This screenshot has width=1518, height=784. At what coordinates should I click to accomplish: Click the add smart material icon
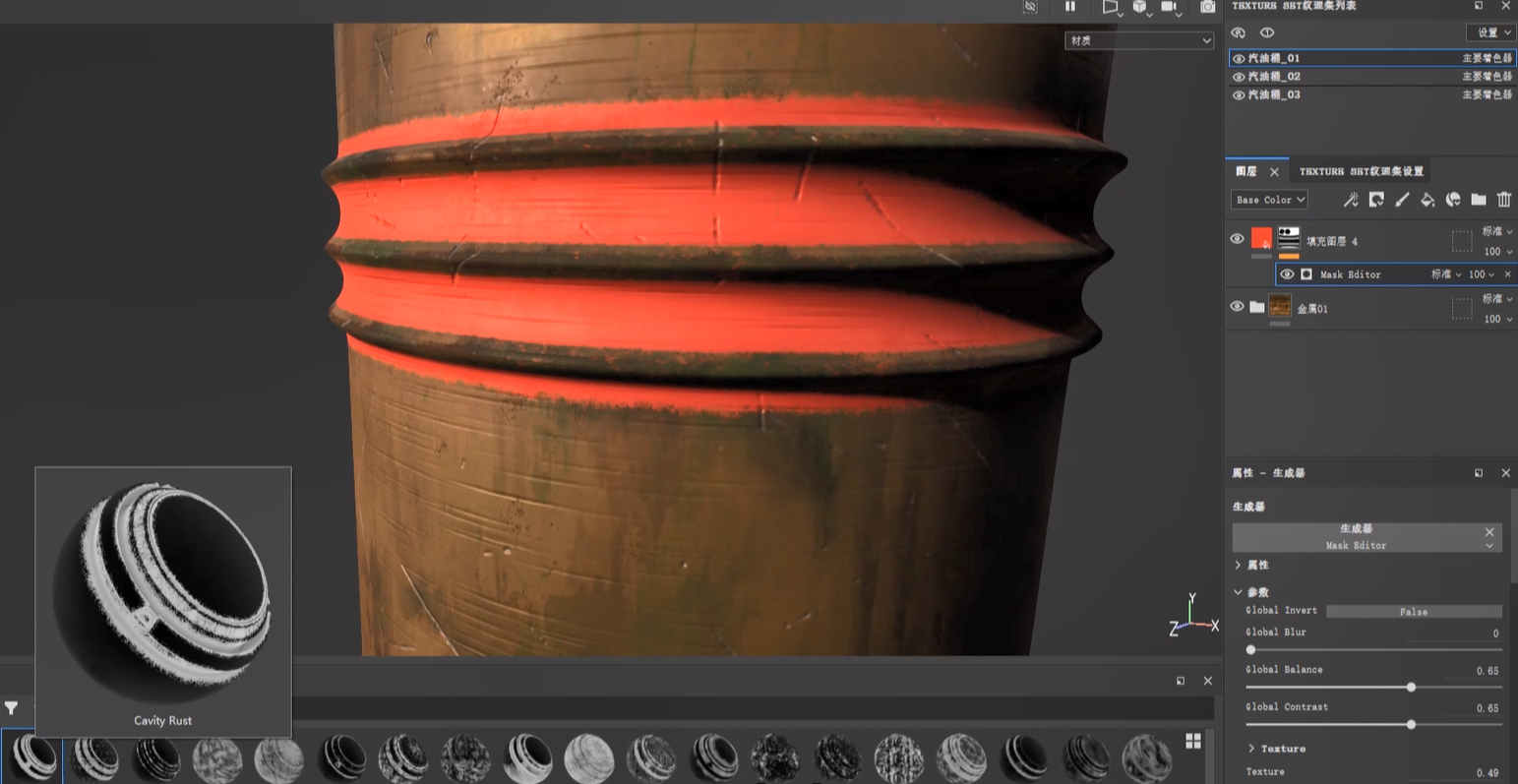tap(1453, 200)
